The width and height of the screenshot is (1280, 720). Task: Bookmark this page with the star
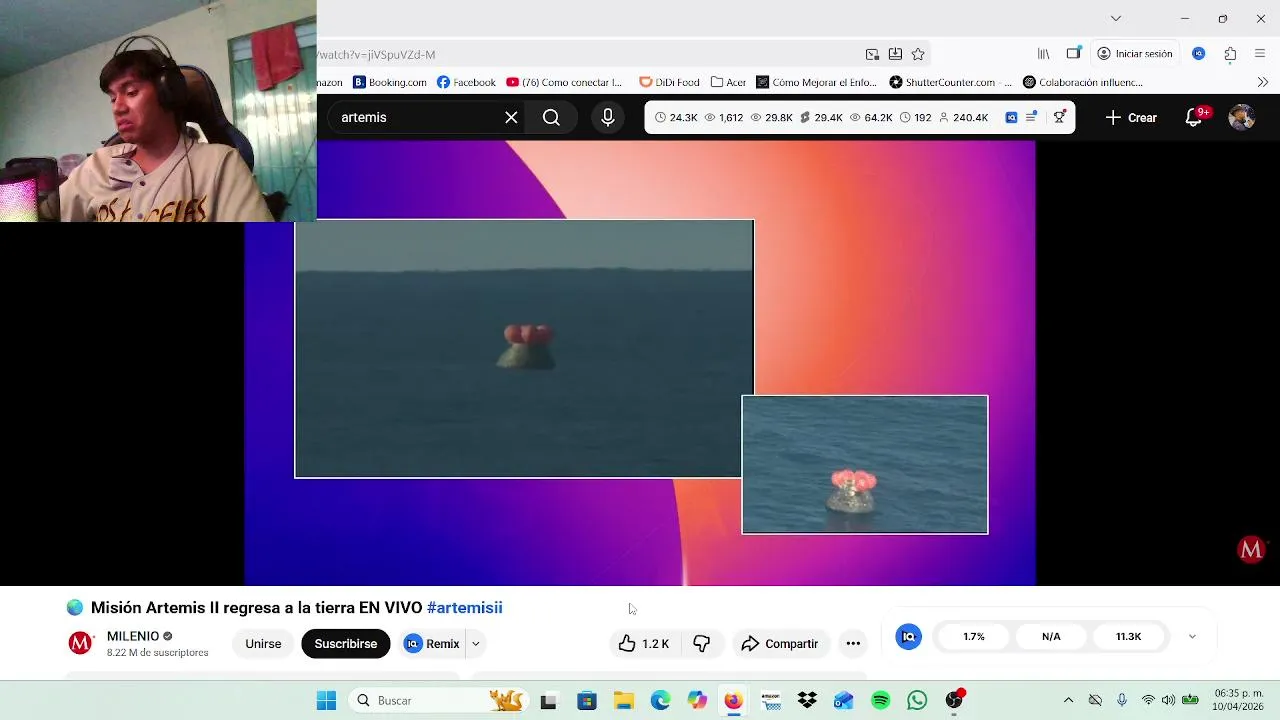[918, 54]
